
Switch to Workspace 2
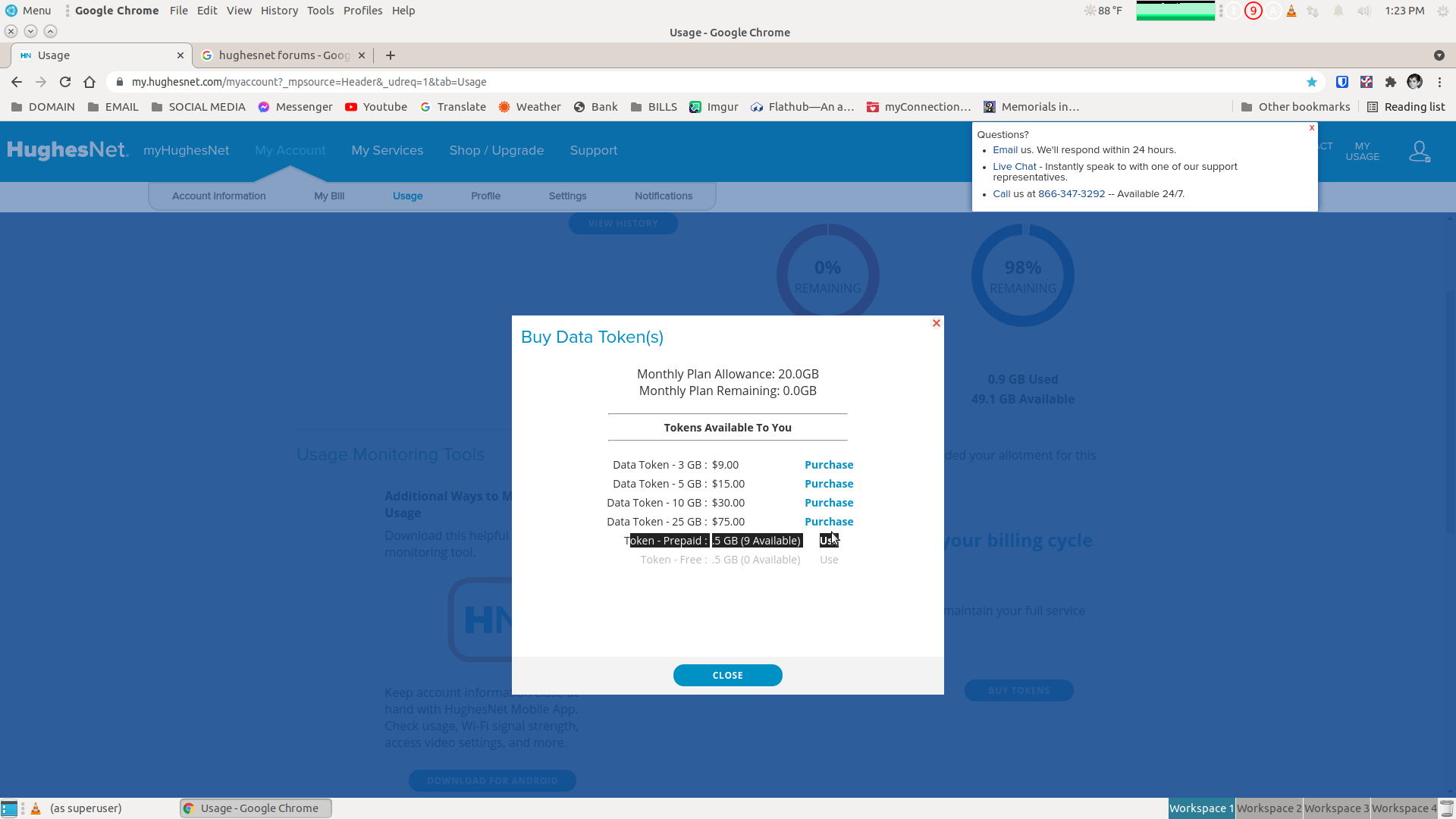pyautogui.click(x=1269, y=808)
